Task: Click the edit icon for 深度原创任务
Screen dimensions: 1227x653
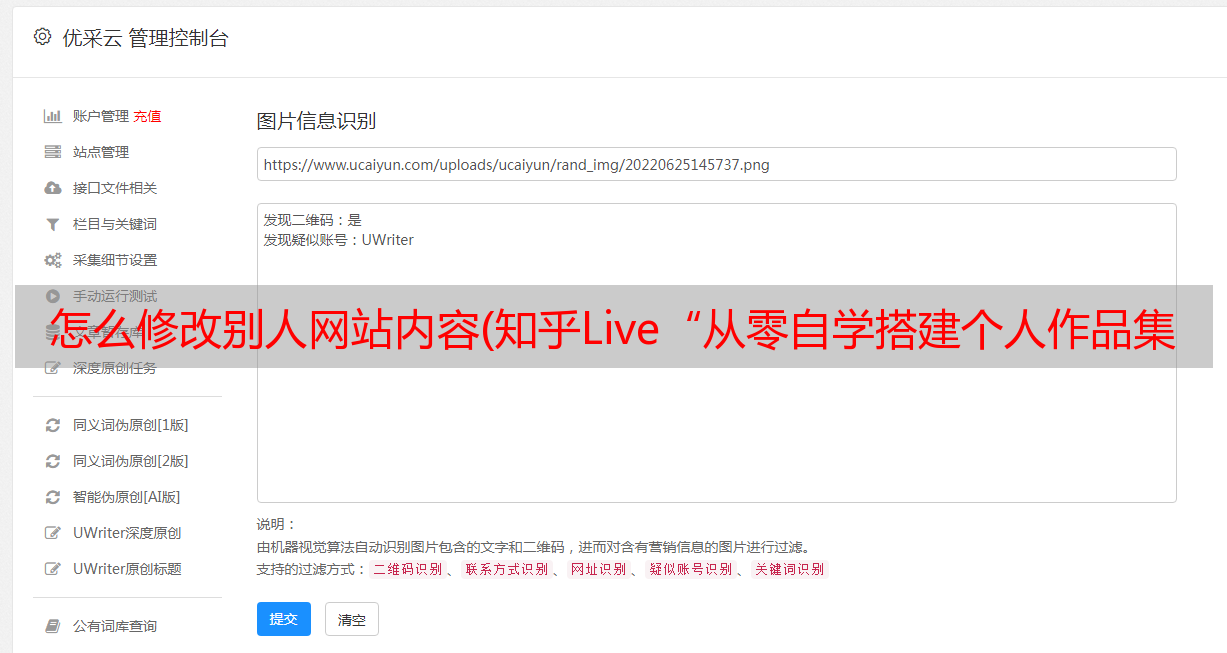Action: (x=53, y=368)
